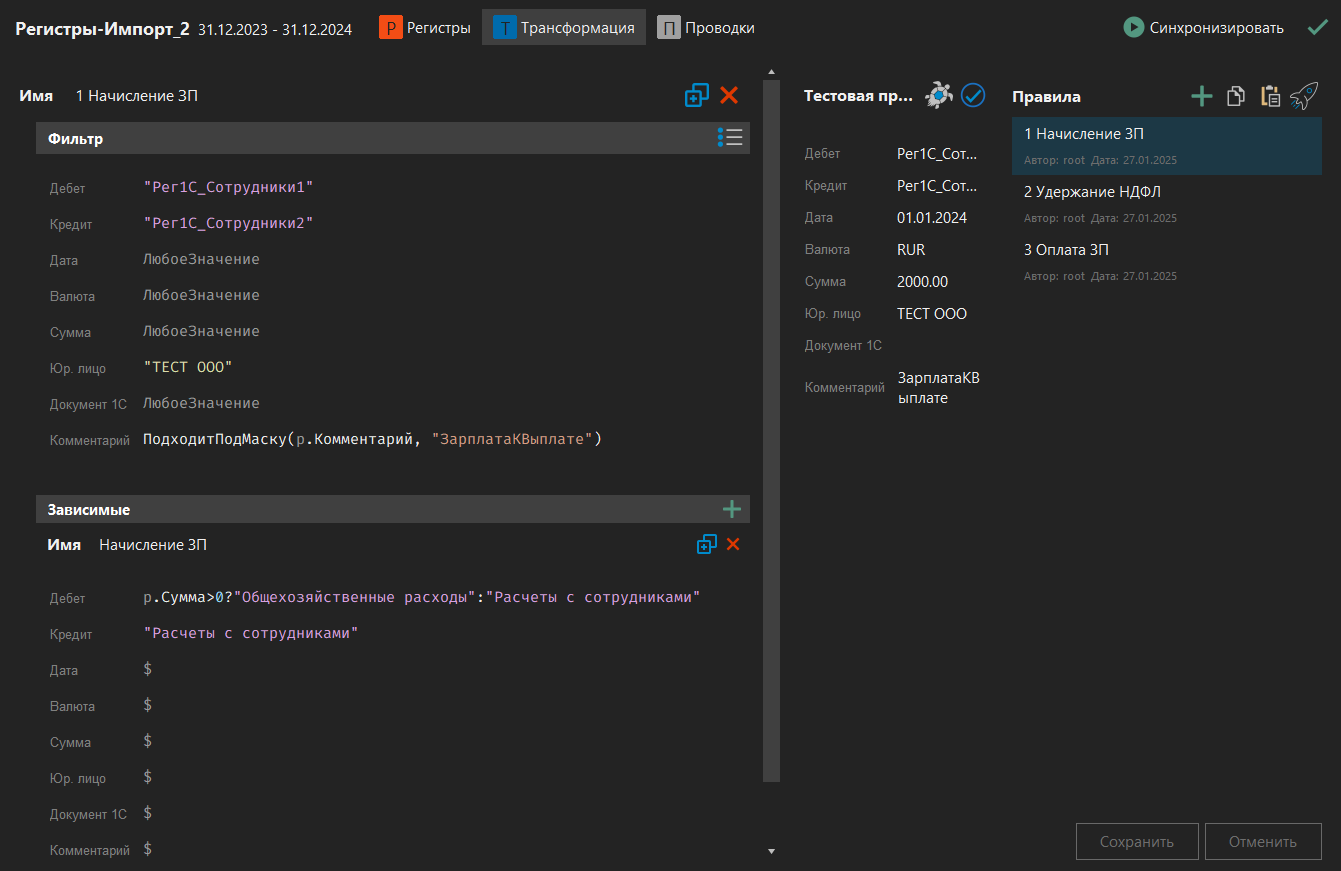This screenshot has width=1341, height=871.
Task: Toggle the blue checkmark beside Тестовая пр...
Action: pyautogui.click(x=972, y=94)
